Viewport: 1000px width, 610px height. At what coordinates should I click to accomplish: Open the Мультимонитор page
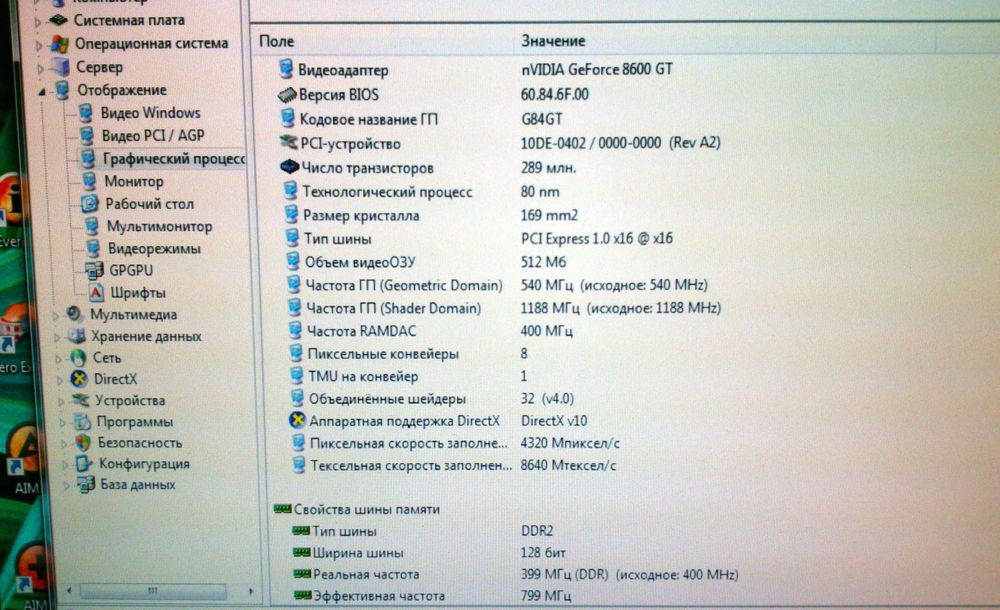pos(159,227)
